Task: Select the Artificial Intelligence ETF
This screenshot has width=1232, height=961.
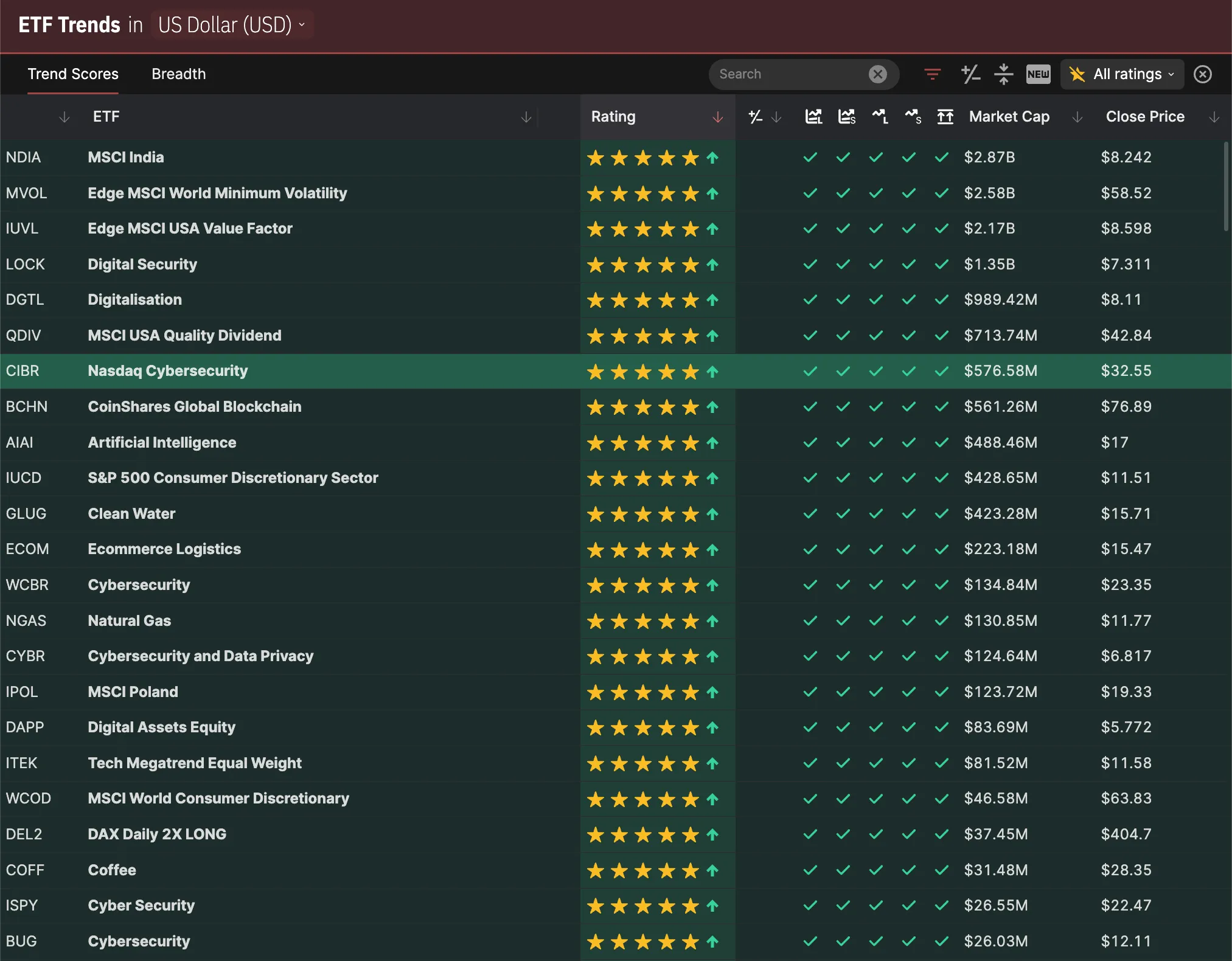Action: (162, 443)
